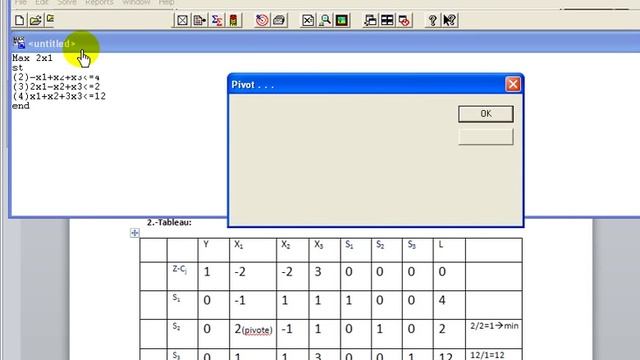Open Help with the question mark icon

(x=433, y=20)
